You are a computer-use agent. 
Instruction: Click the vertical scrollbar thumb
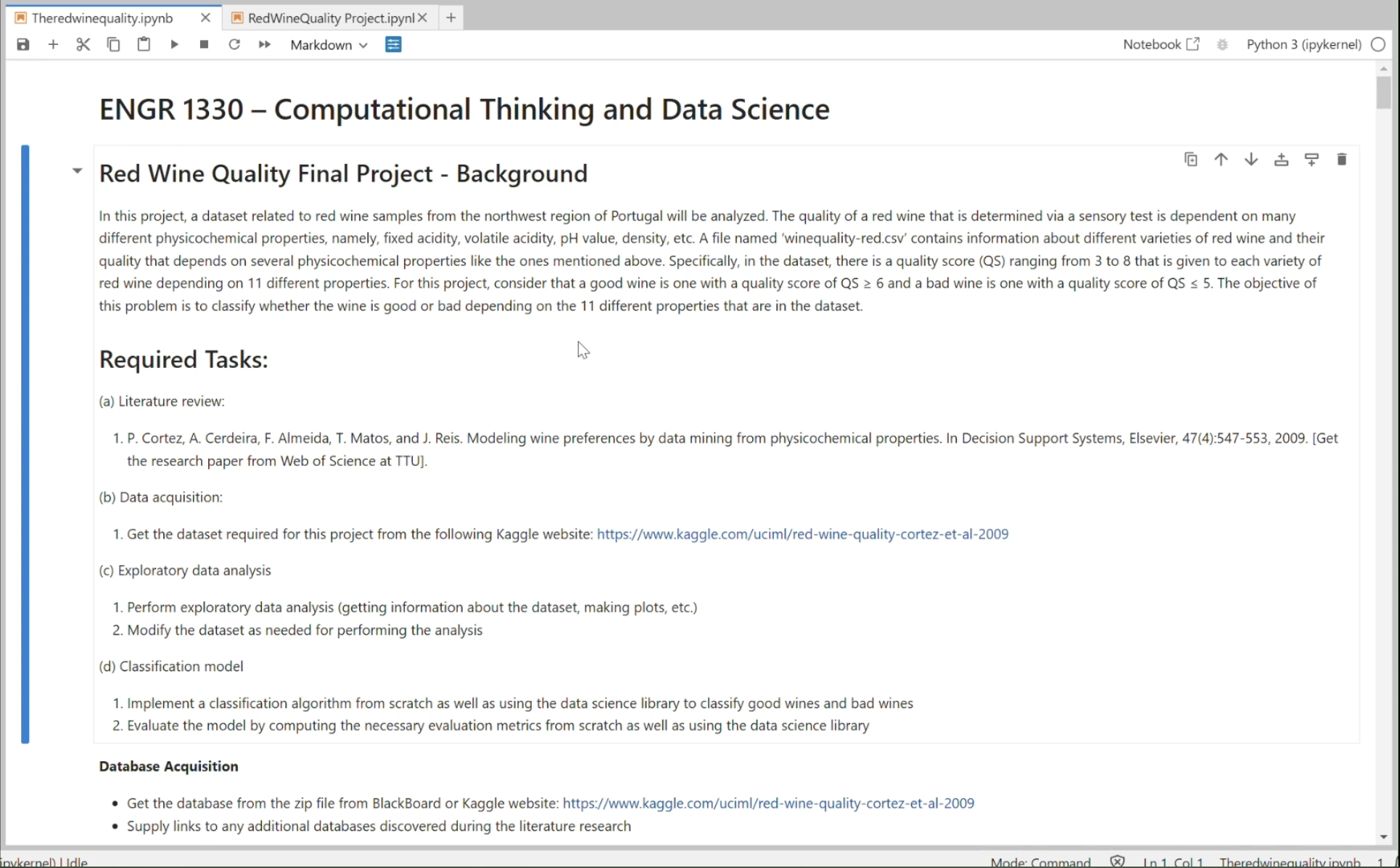1383,93
